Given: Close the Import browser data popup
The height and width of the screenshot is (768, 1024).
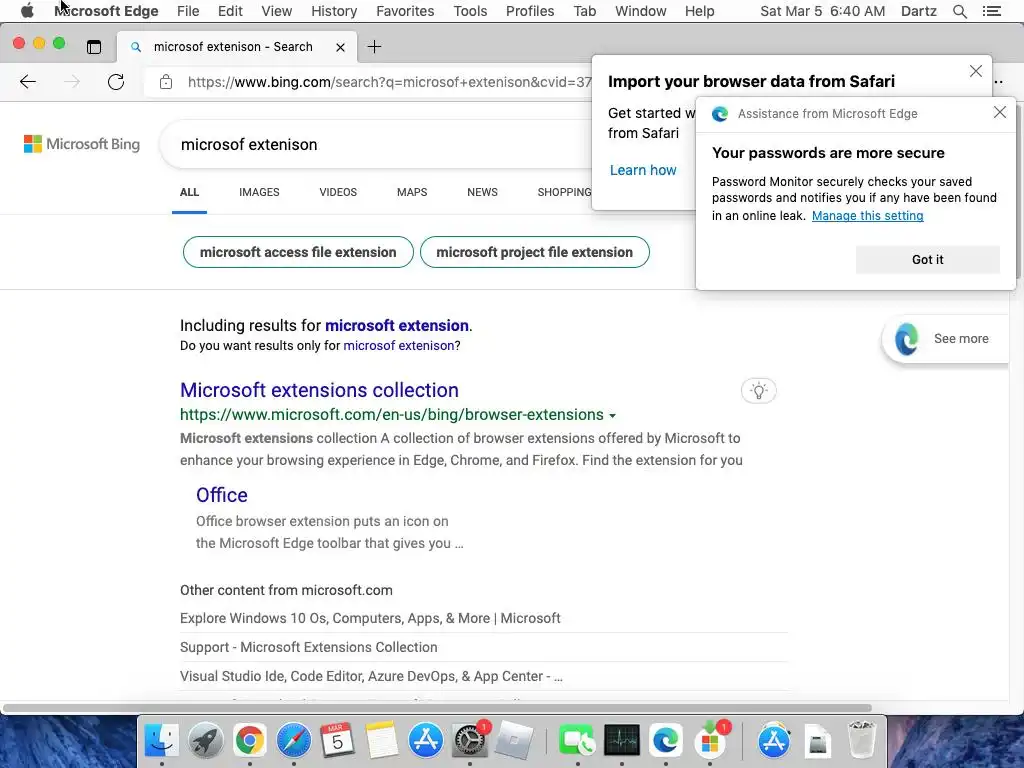Looking at the screenshot, I should tap(976, 71).
